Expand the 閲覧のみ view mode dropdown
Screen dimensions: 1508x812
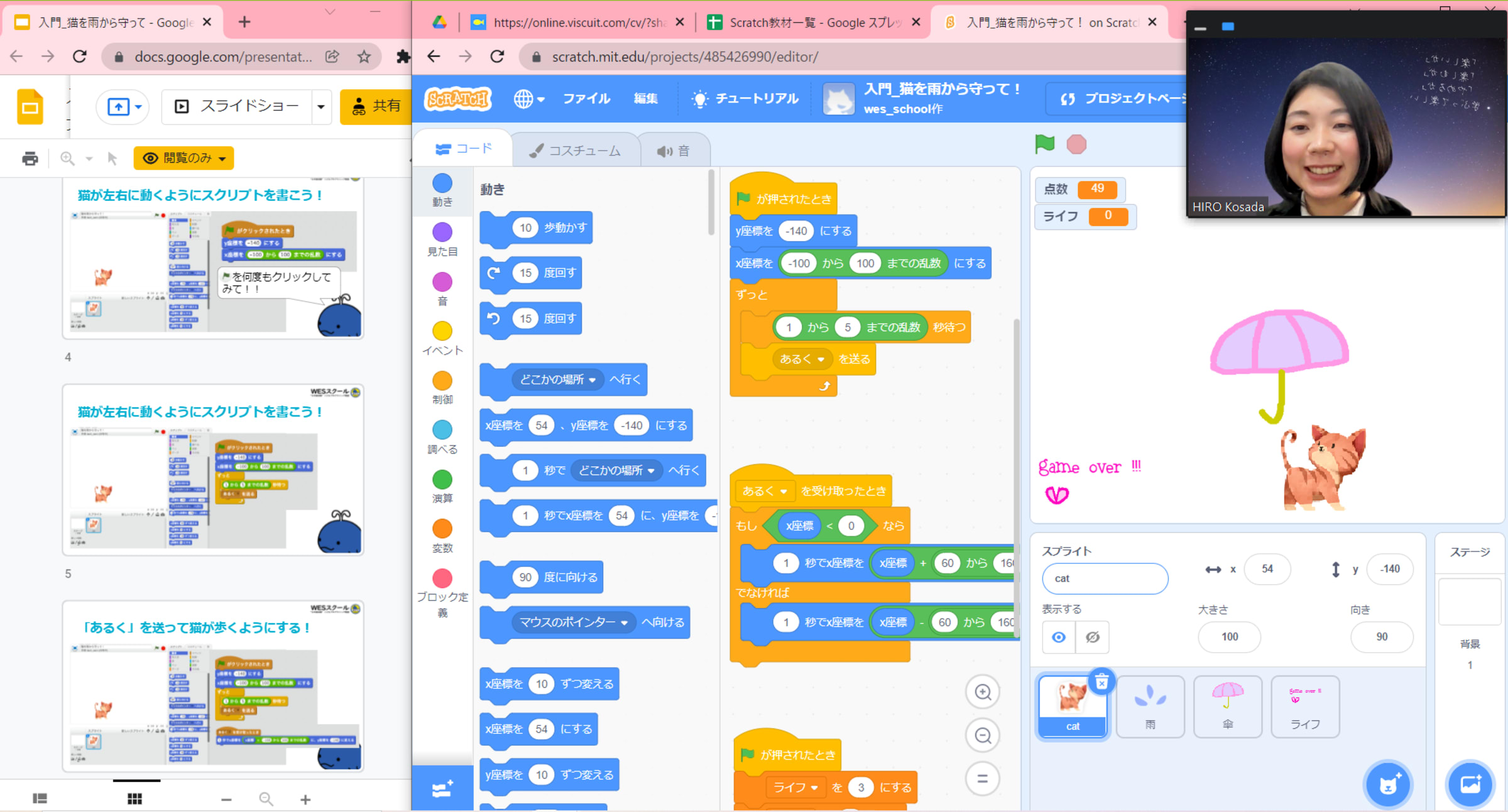click(184, 158)
